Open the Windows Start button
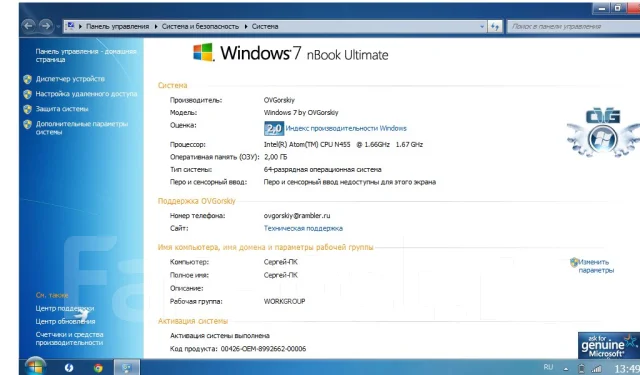This screenshot has height=375, width=640. (35, 367)
